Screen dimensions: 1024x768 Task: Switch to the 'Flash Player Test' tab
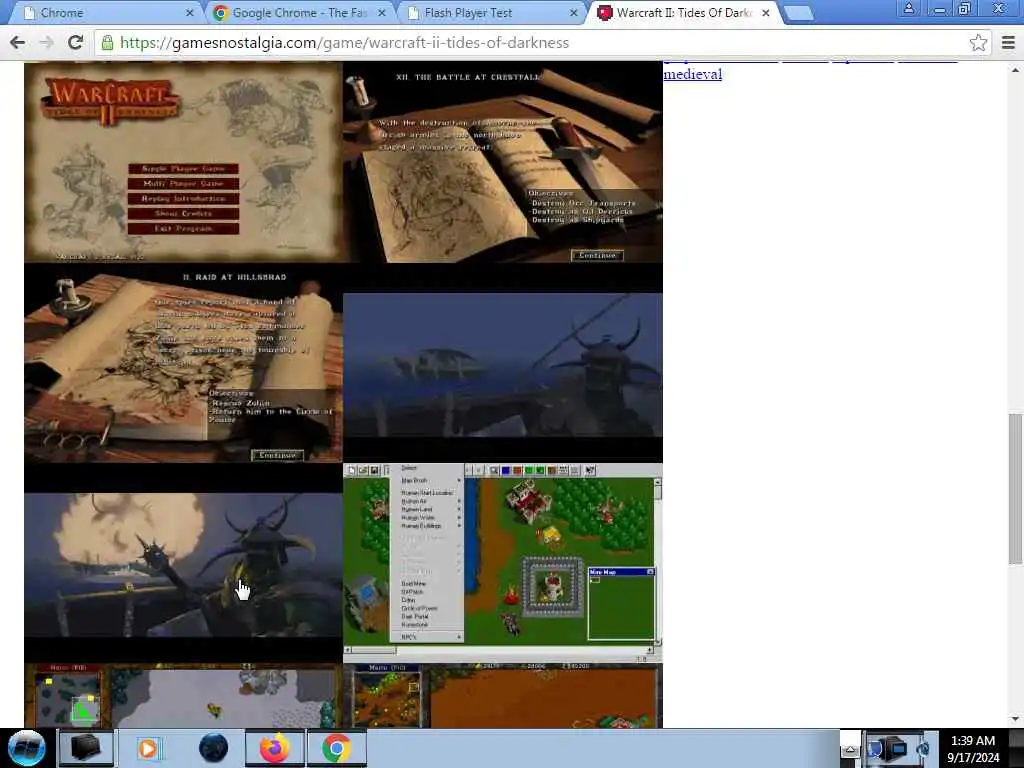490,12
